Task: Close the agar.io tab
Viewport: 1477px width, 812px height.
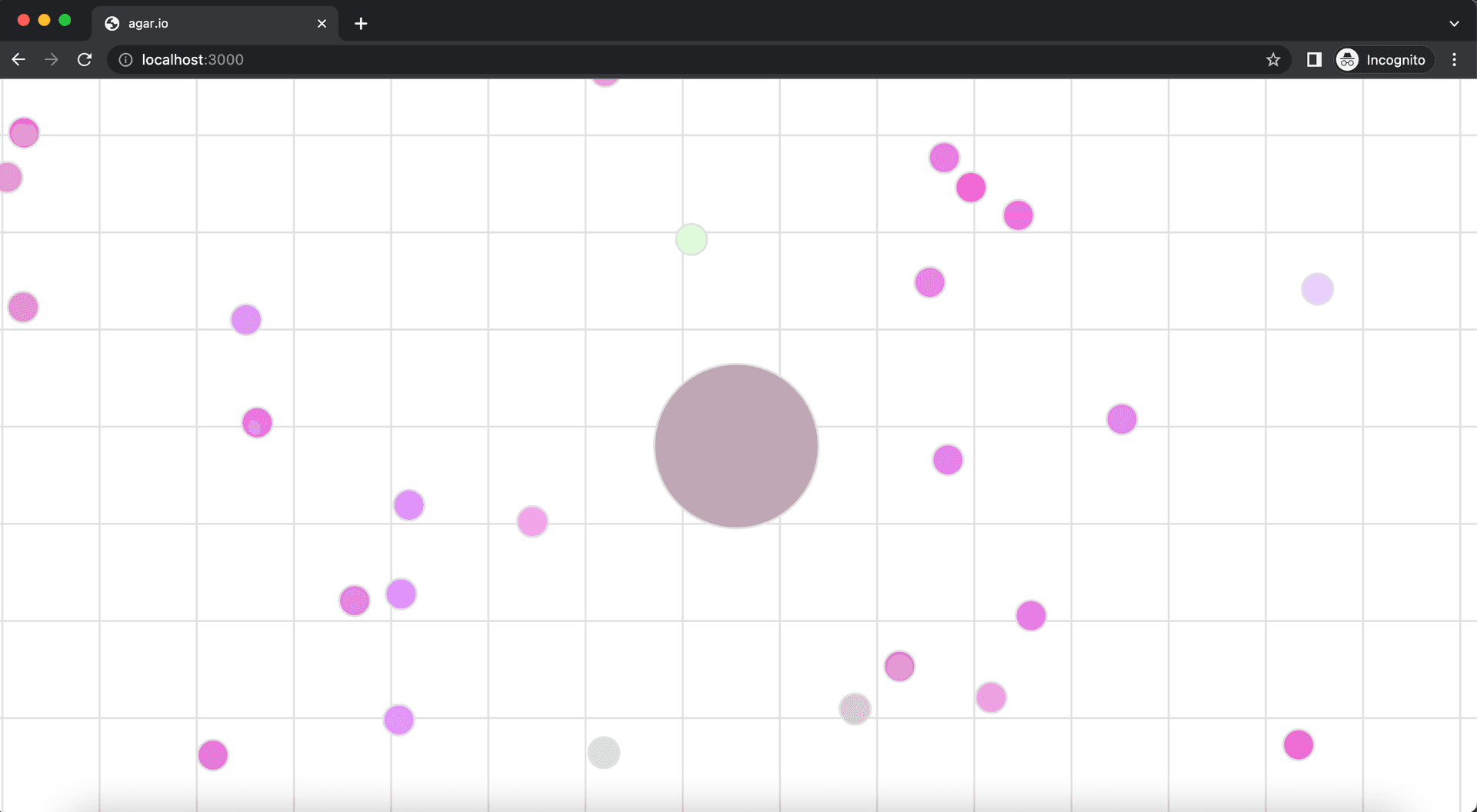Action: pyautogui.click(x=322, y=24)
